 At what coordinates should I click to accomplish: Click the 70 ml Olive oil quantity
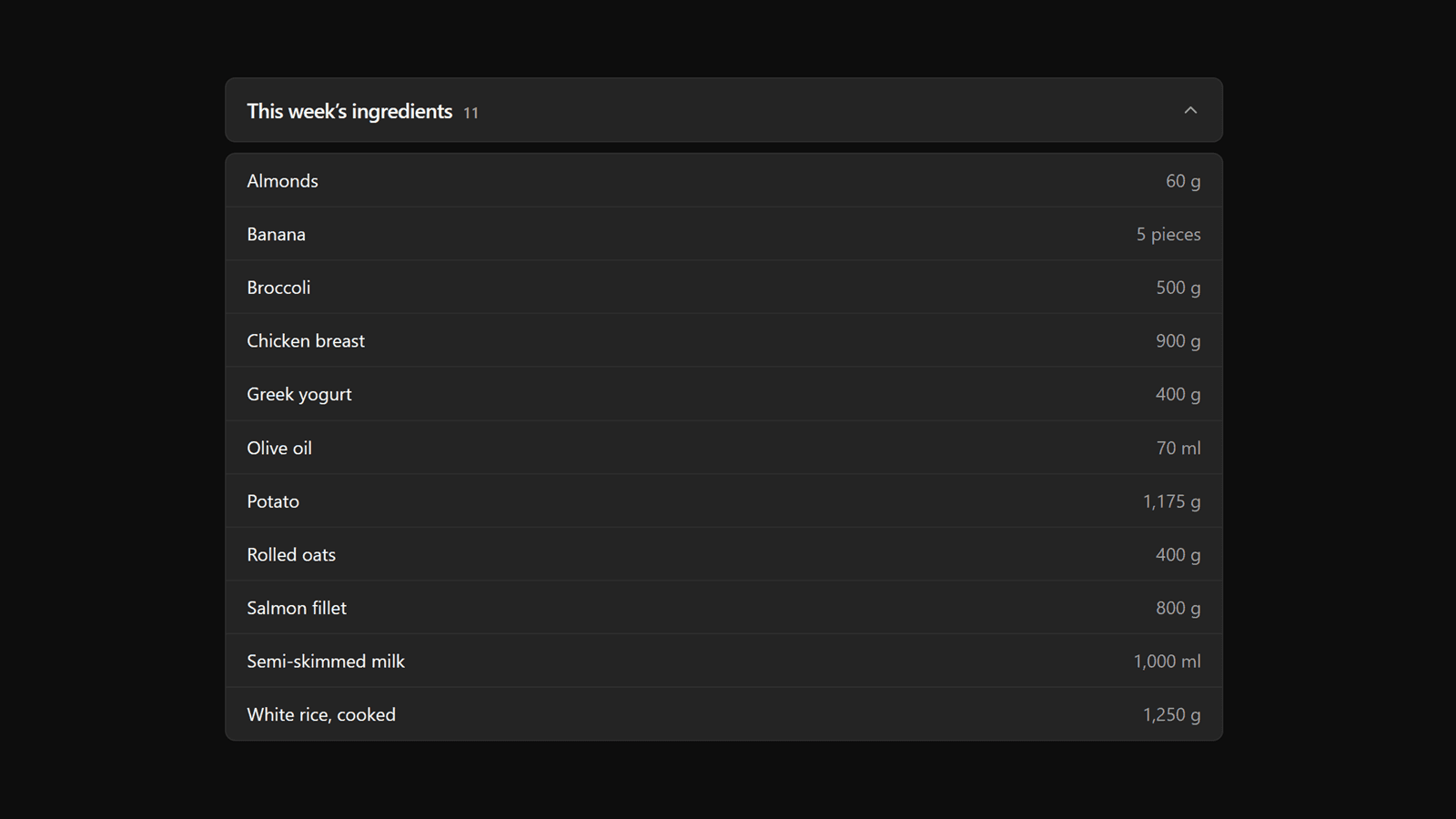click(1178, 448)
